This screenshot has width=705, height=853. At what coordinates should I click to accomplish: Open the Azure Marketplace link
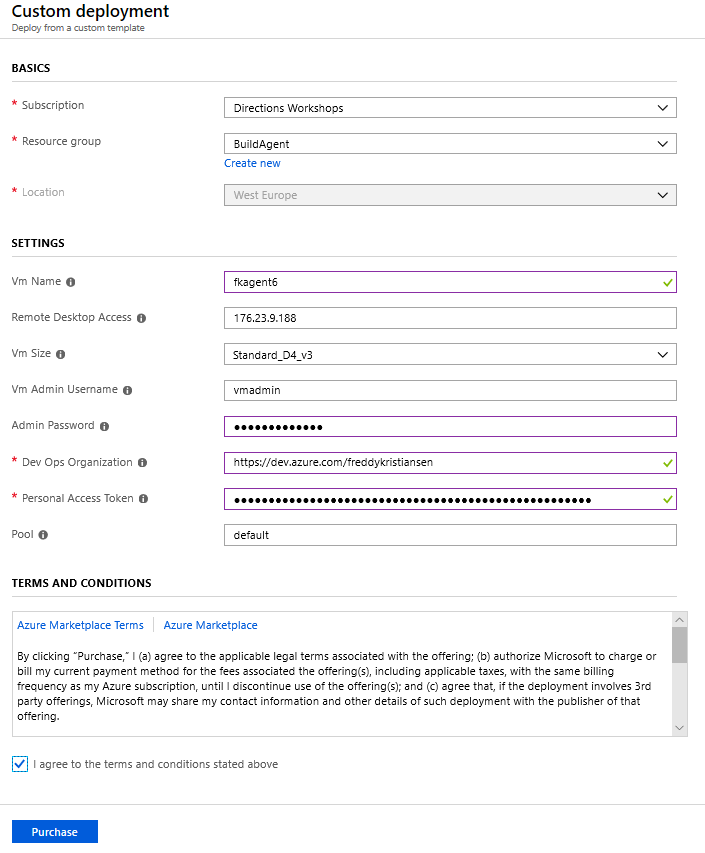point(210,625)
